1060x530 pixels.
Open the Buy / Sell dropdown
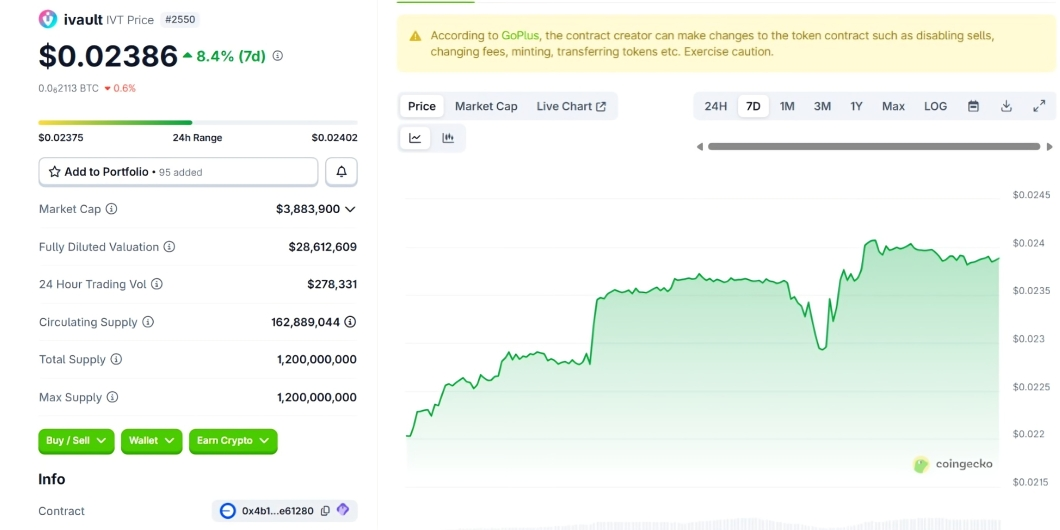point(76,441)
